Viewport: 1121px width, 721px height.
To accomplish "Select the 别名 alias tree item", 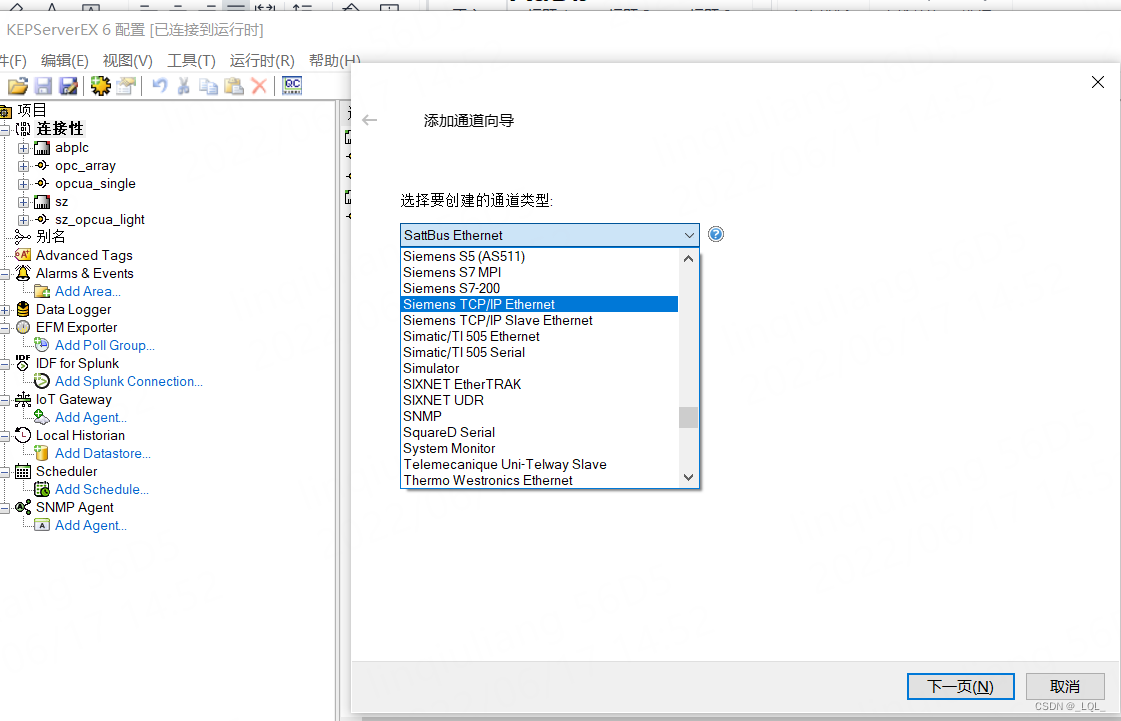I will (51, 237).
